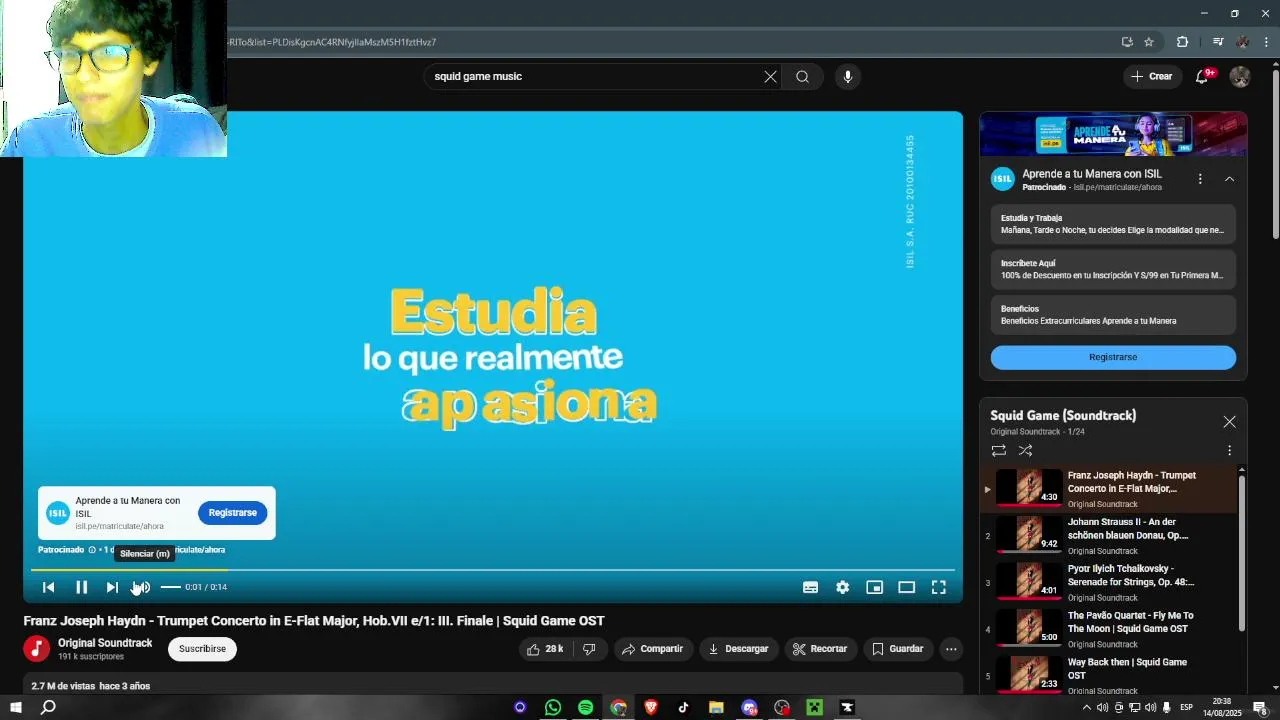Open the Beneficios ad link

[1113, 315]
